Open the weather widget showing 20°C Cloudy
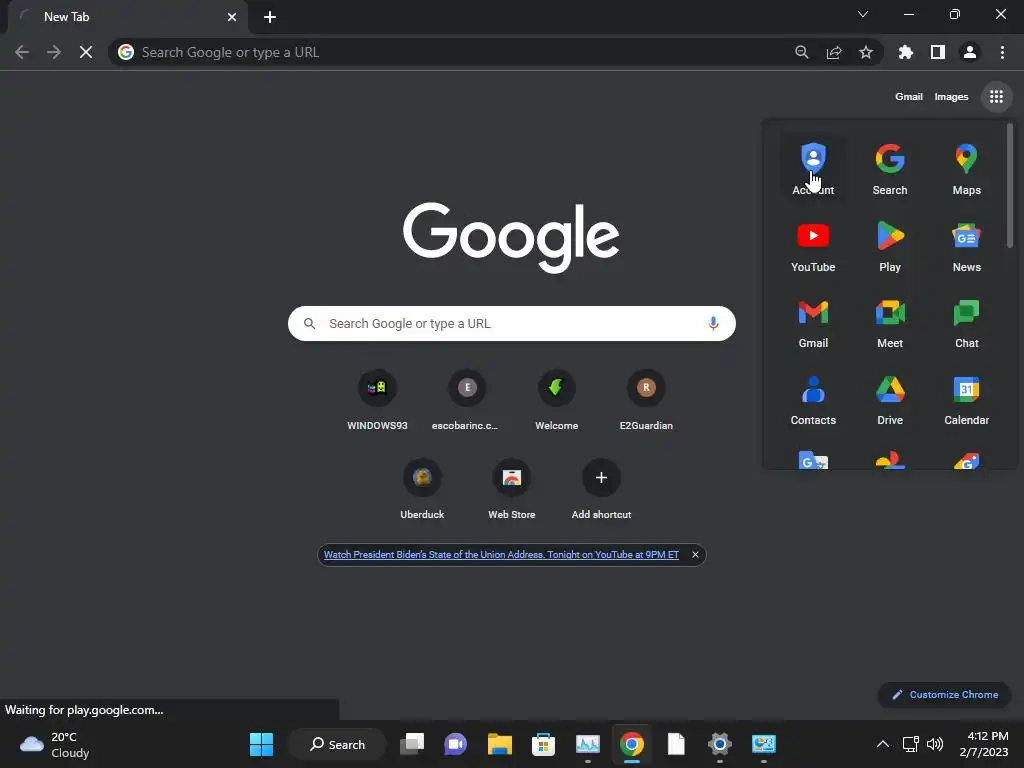The height and width of the screenshot is (768, 1024). pos(55,744)
